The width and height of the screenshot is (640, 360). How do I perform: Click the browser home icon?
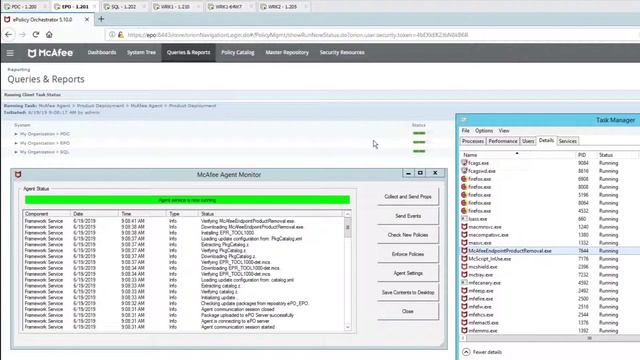[x=49, y=35]
